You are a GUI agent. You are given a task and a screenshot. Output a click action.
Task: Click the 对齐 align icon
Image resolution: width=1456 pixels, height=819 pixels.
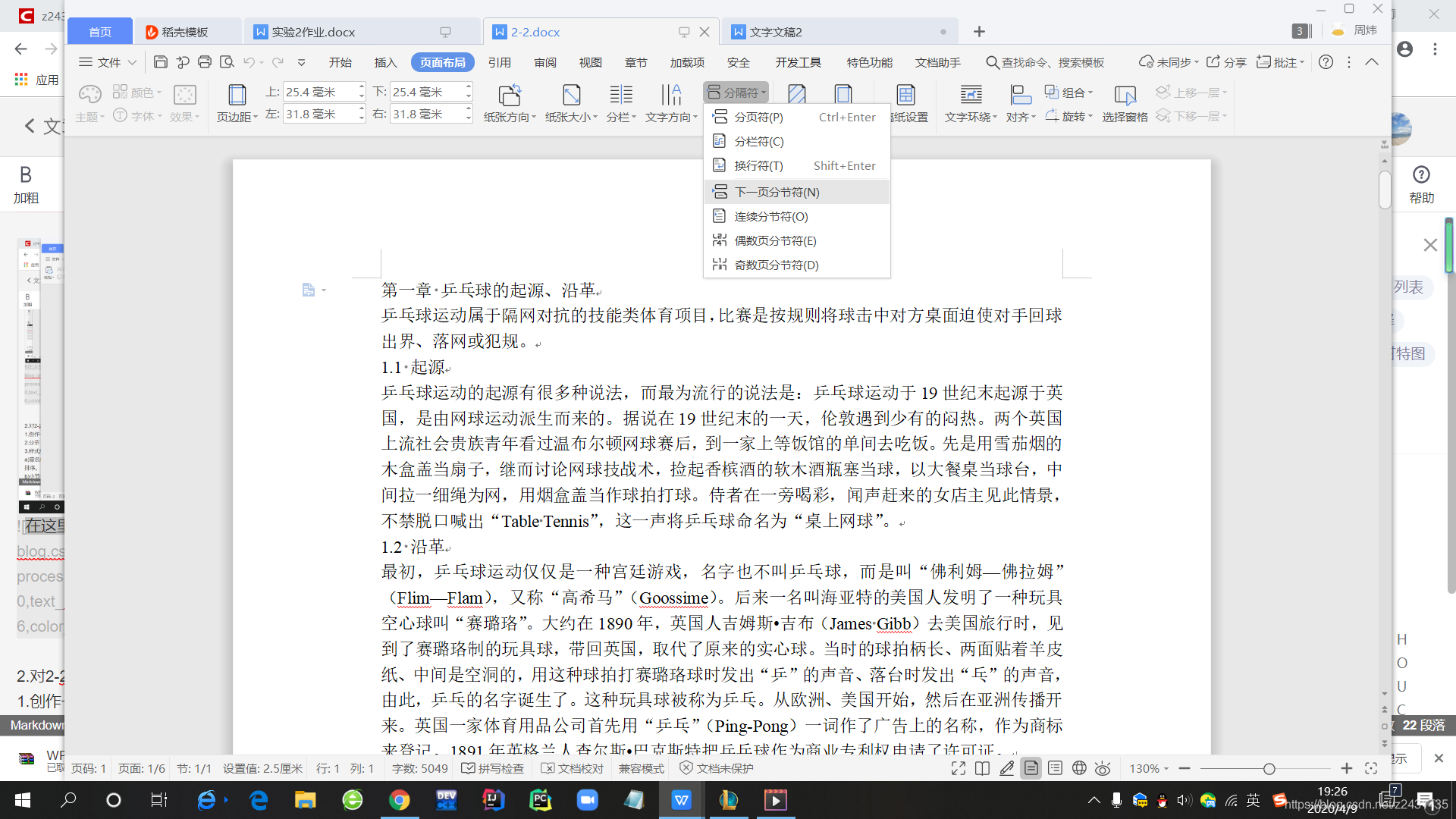(1021, 102)
